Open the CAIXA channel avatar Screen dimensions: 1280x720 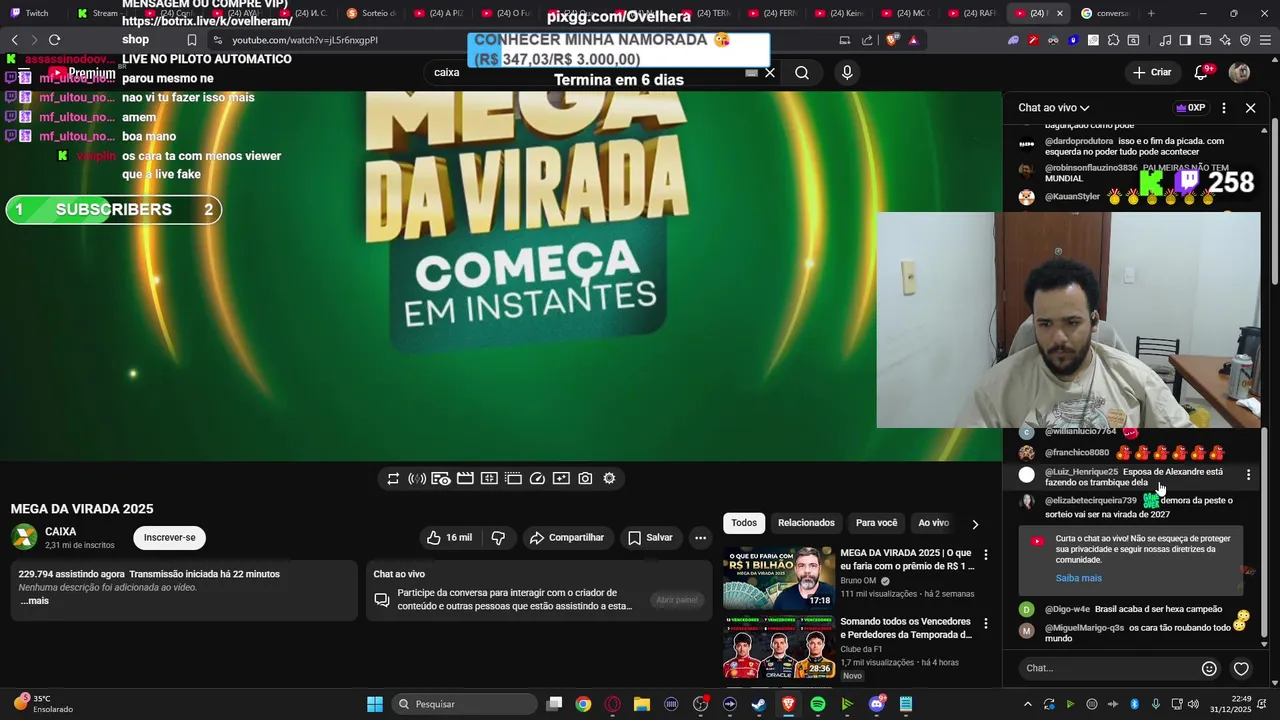[x=24, y=538]
